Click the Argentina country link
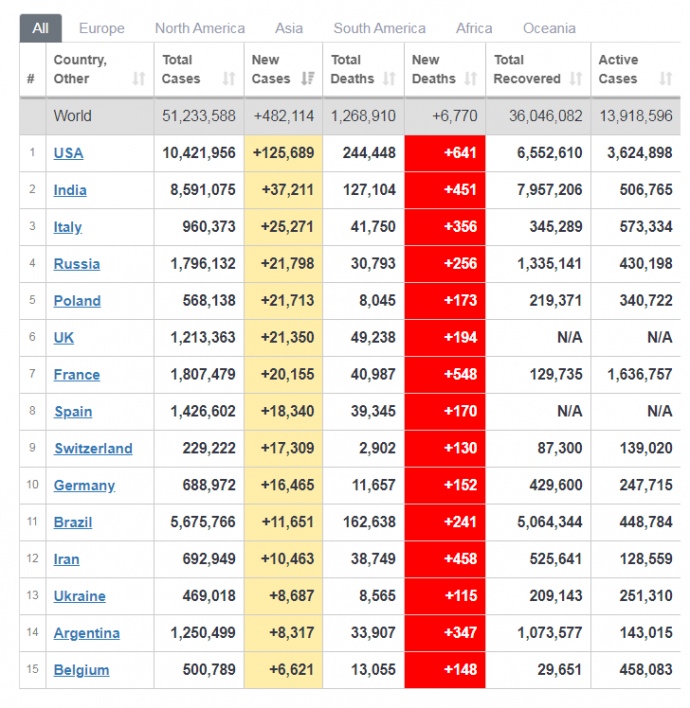 coord(86,633)
